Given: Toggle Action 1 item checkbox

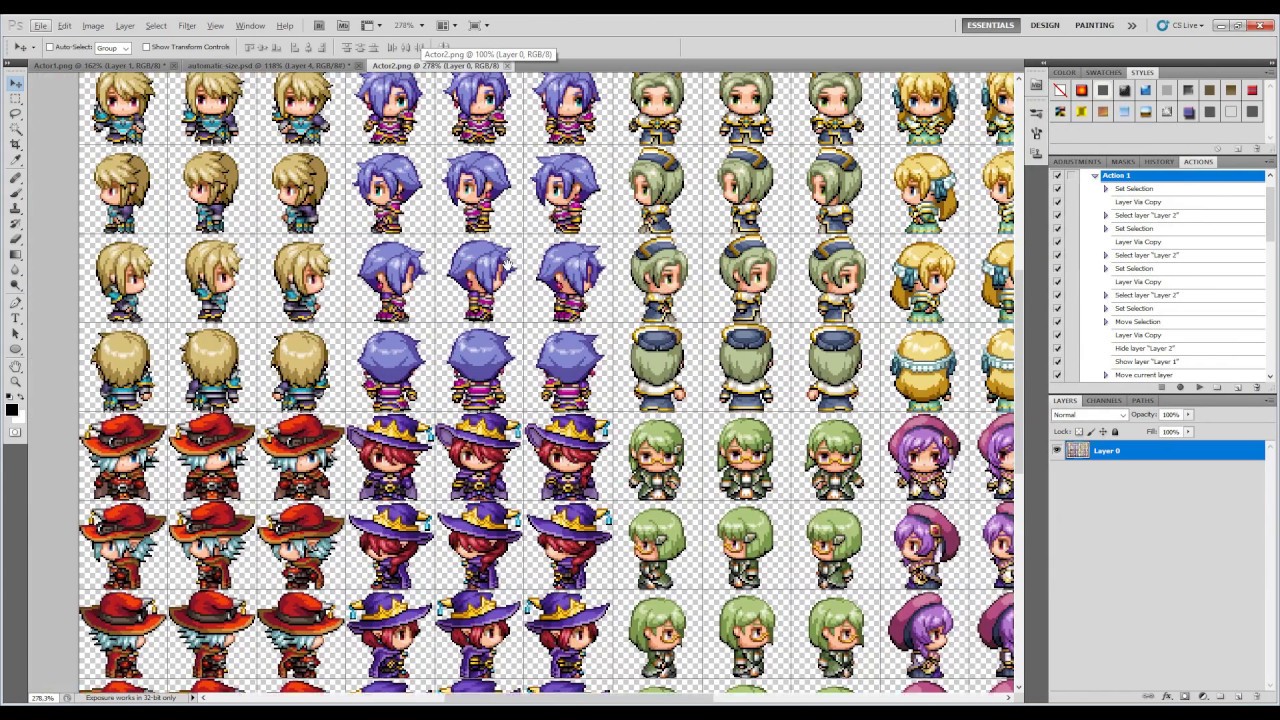Looking at the screenshot, I should pos(1057,175).
